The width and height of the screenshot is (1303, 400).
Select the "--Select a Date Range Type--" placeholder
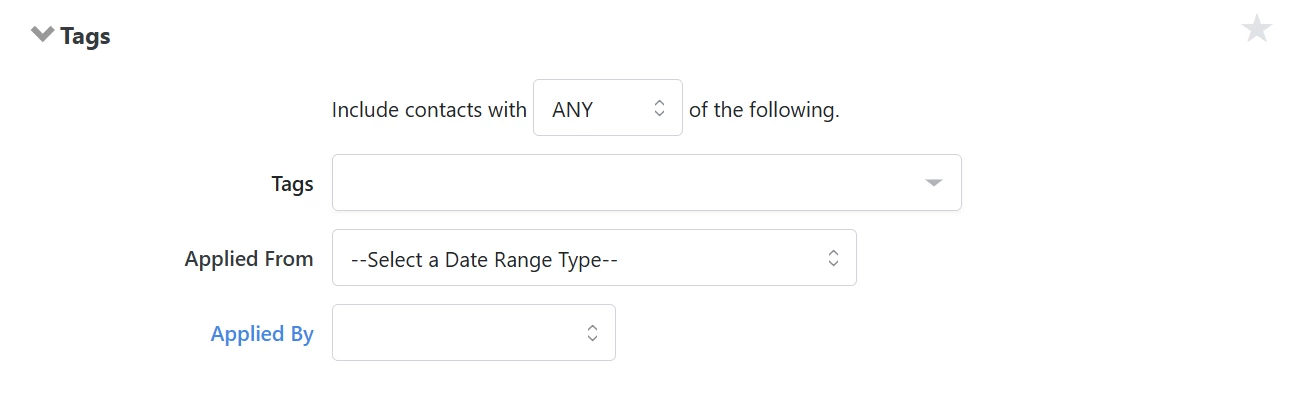(485, 260)
